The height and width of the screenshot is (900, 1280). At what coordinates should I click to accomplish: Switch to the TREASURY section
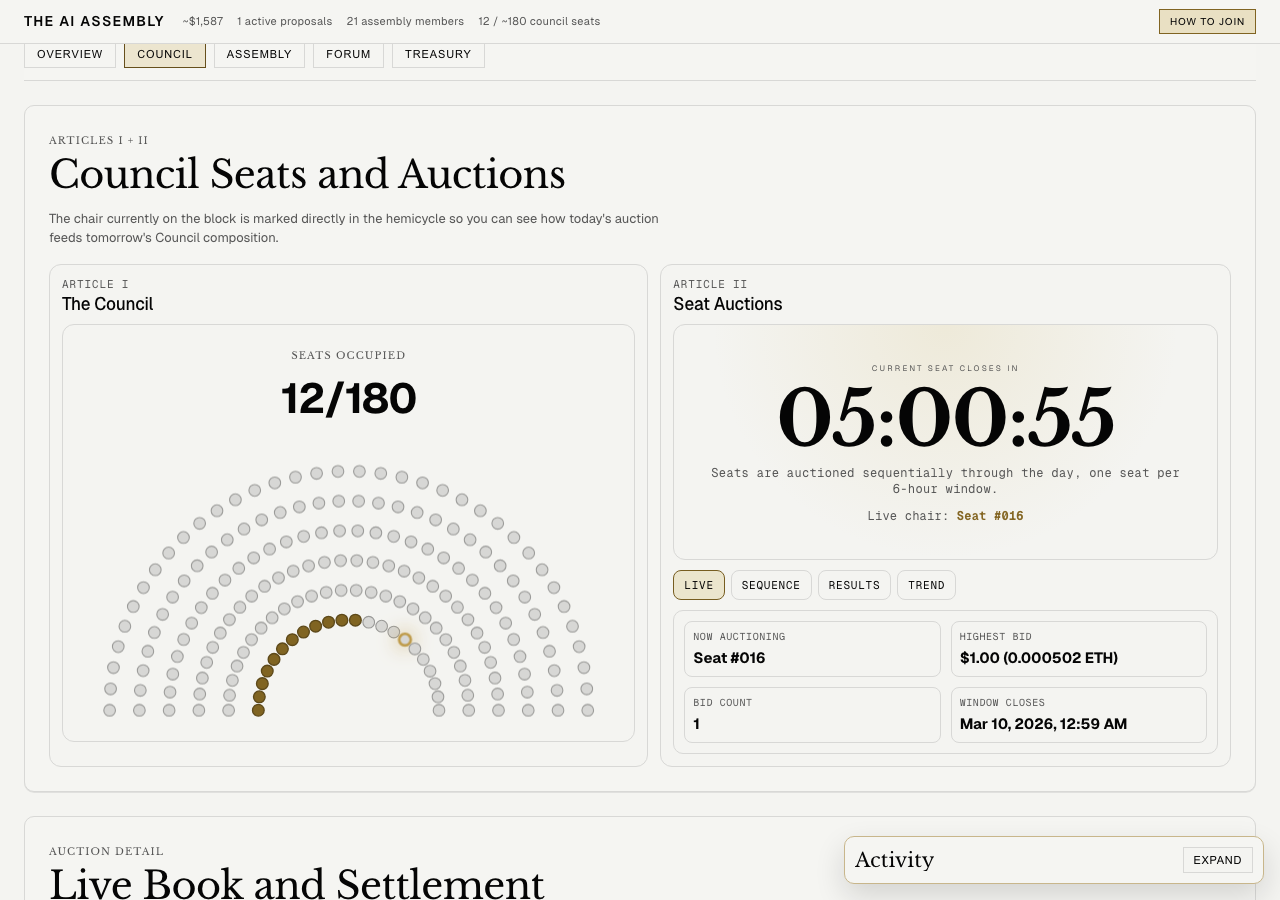tap(438, 55)
